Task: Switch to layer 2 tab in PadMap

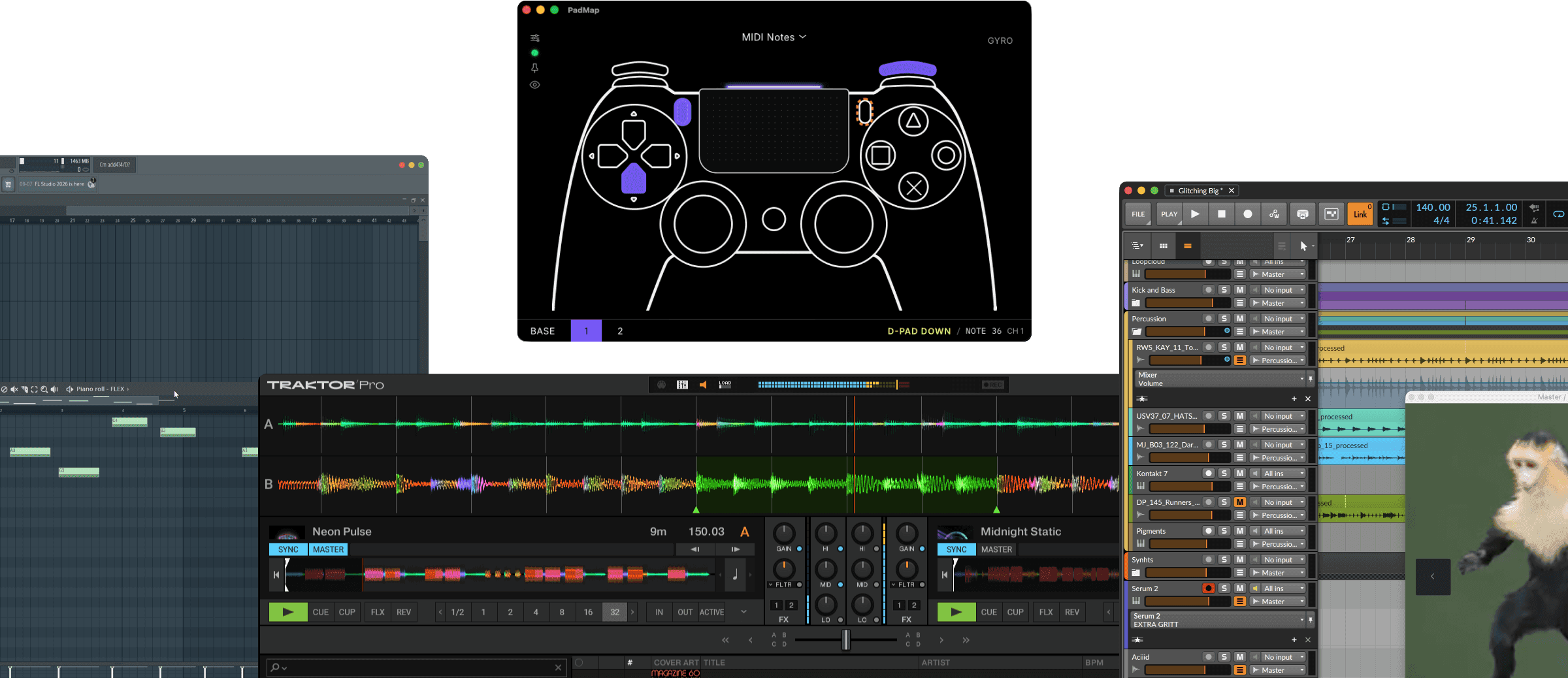Action: click(x=620, y=331)
